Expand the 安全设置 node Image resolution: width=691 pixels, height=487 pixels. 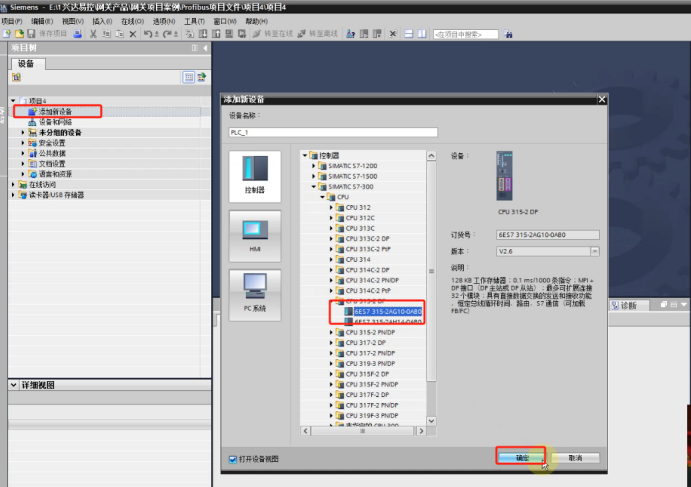23,143
